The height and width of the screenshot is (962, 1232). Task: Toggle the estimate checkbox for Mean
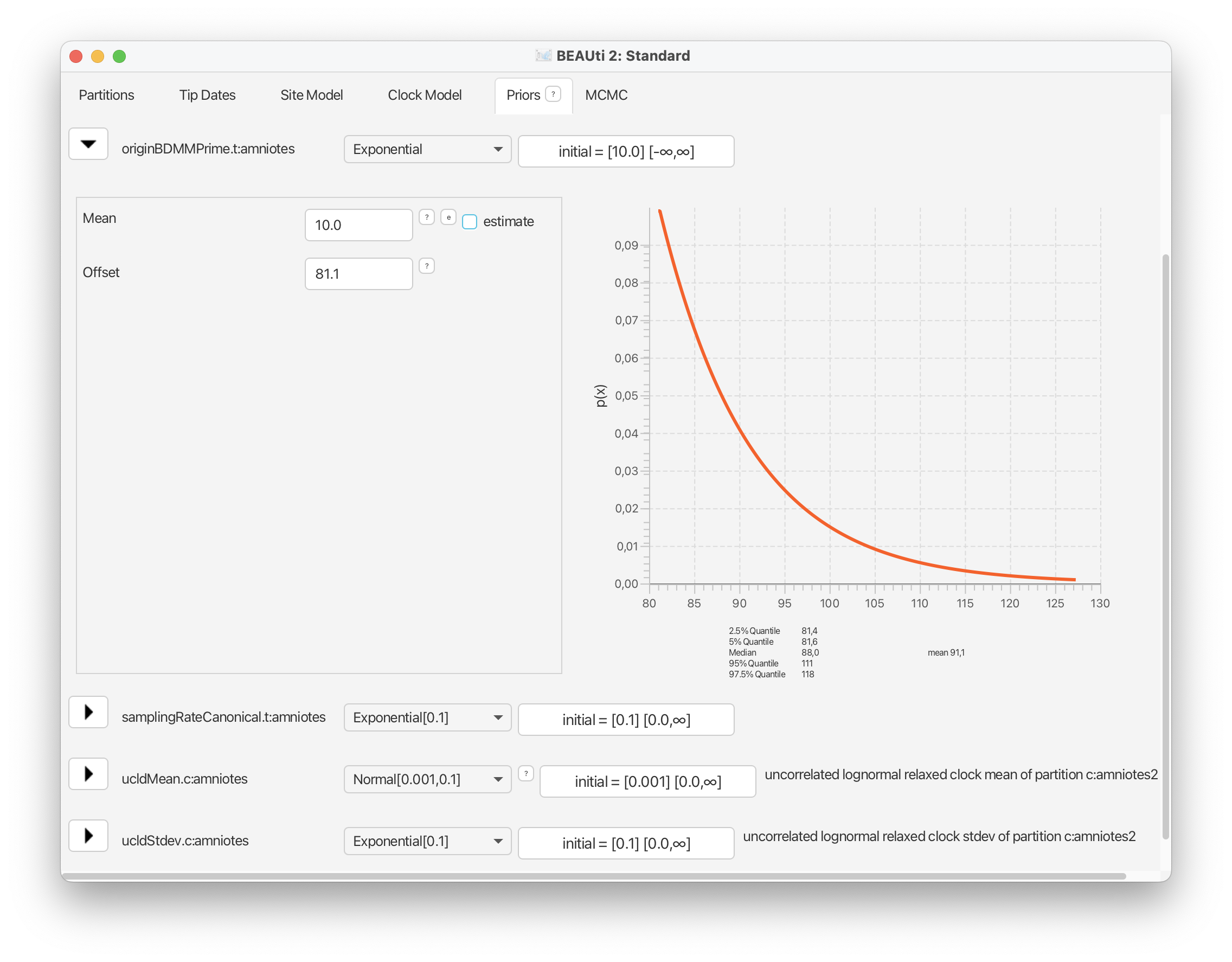470,222
